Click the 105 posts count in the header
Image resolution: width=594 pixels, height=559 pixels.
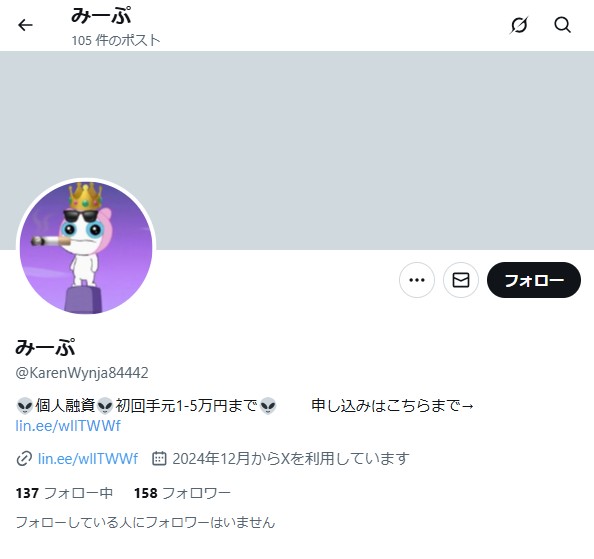click(x=116, y=40)
